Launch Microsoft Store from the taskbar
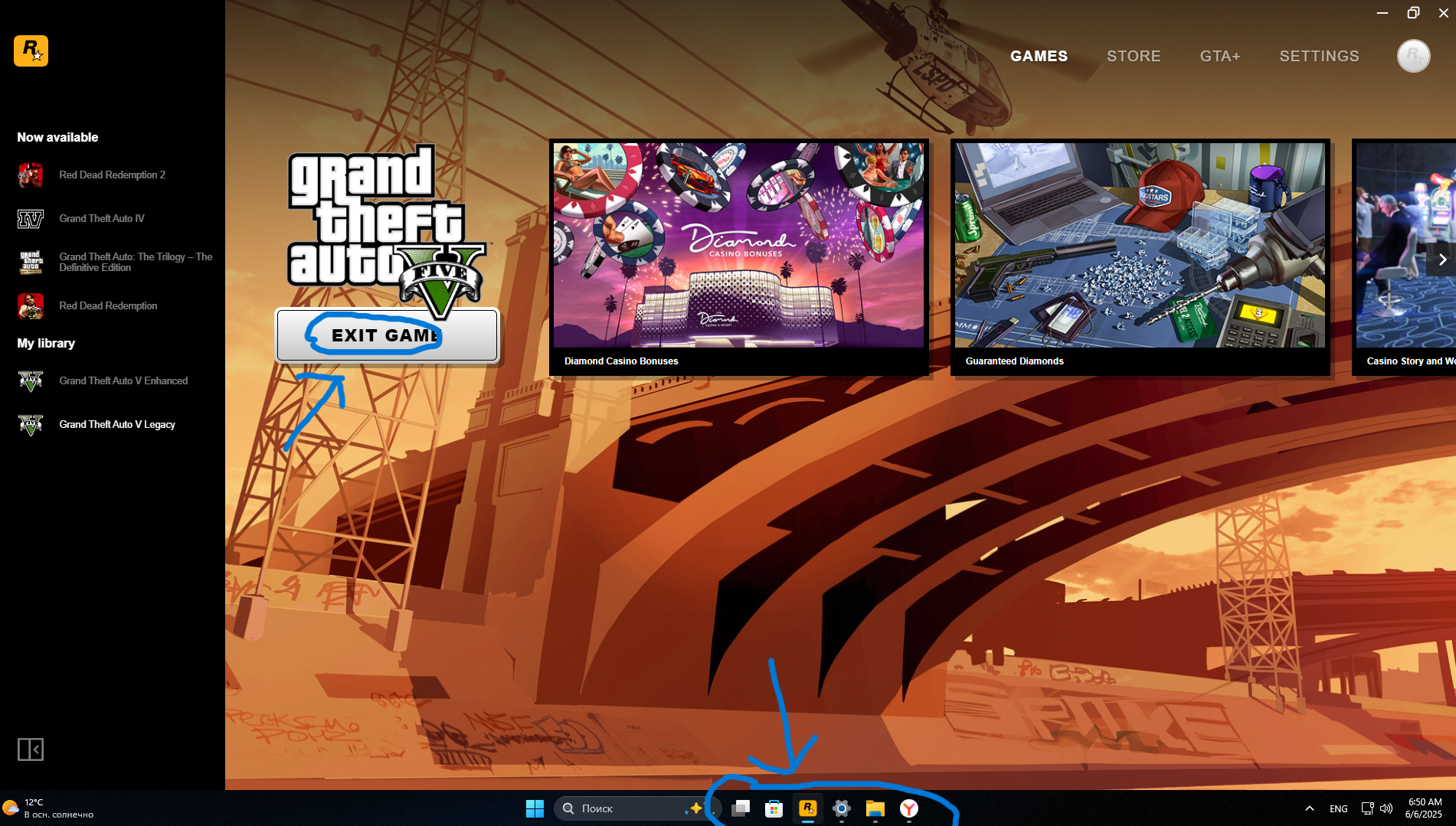This screenshot has height=826, width=1456. coord(774,808)
